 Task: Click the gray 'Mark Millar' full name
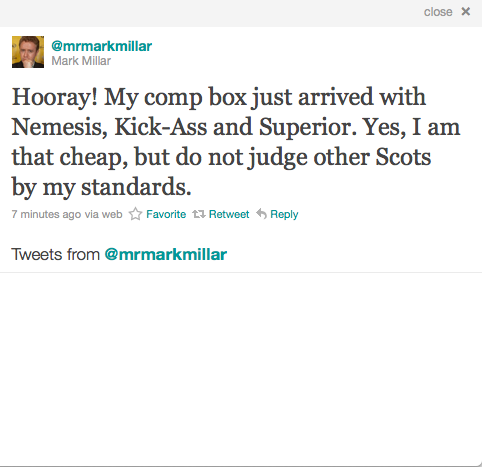(x=81, y=61)
